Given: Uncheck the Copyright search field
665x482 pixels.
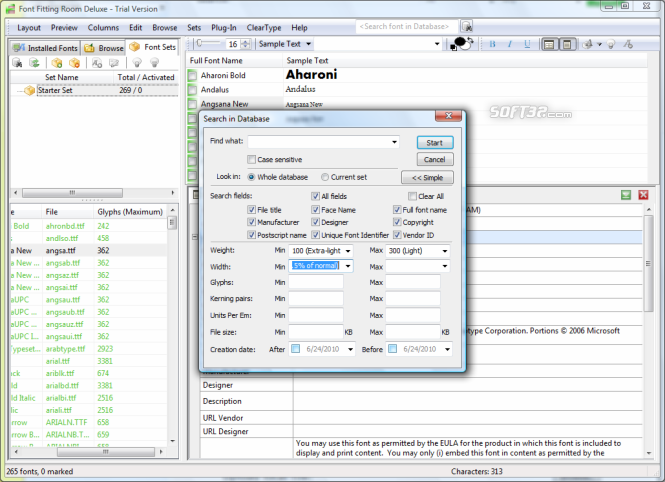Looking at the screenshot, I should click(397, 222).
